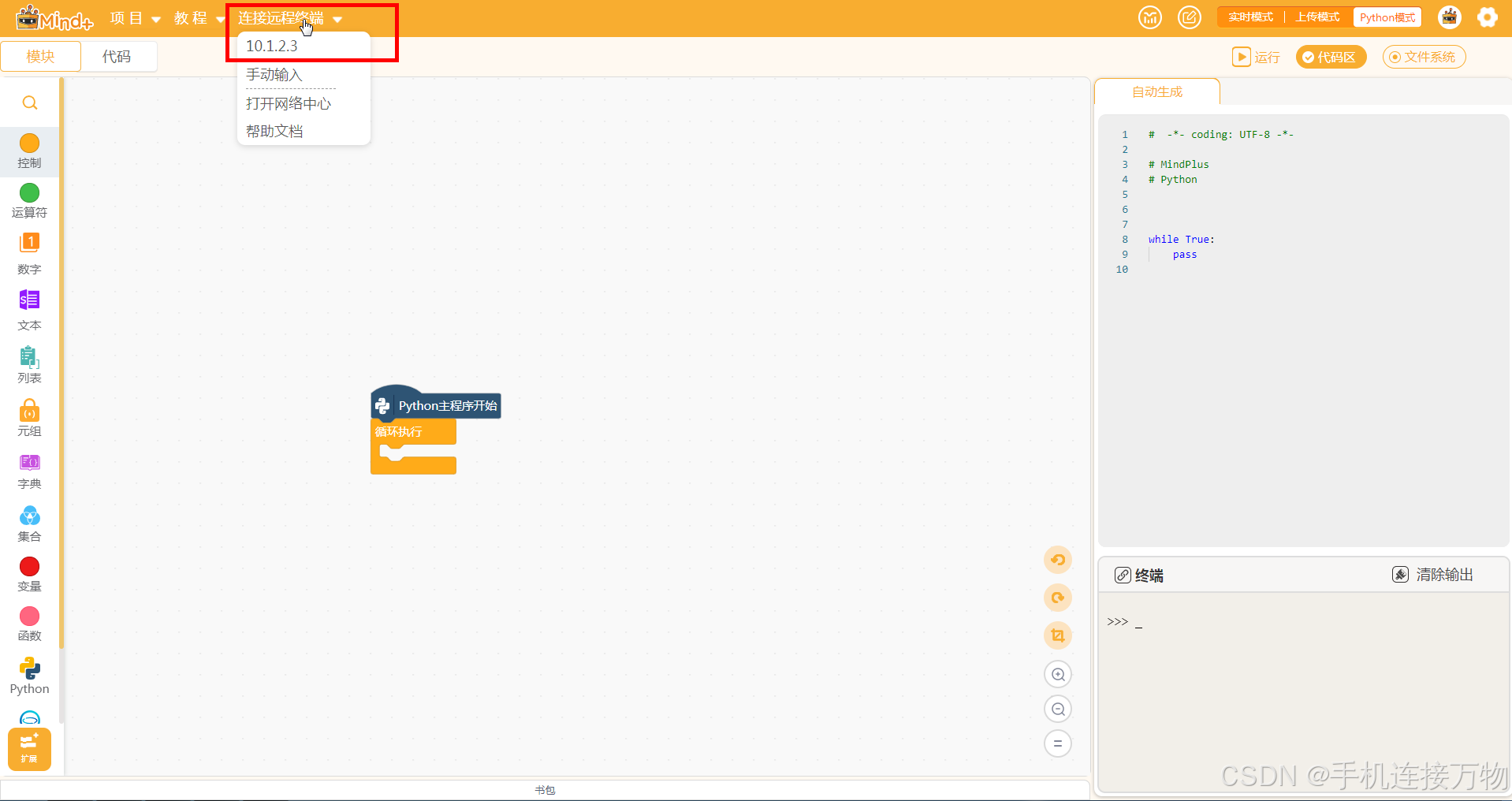Click the 'pass' code line
Viewport: 1512px width, 801px height.
[1185, 255]
